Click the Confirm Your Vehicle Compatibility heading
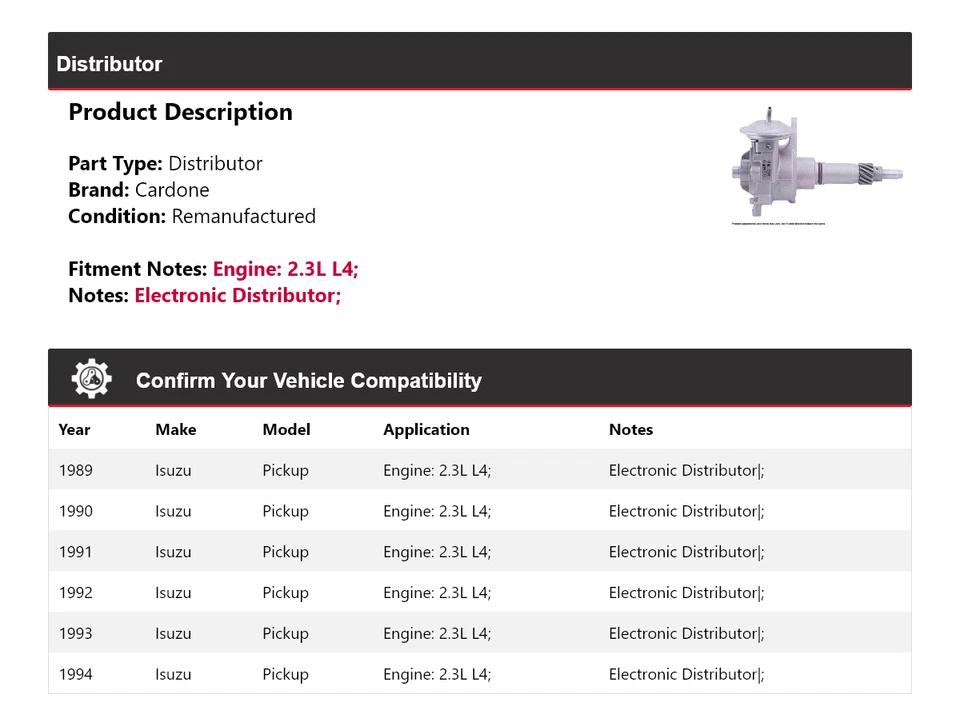This screenshot has height=726, width=960. [308, 381]
